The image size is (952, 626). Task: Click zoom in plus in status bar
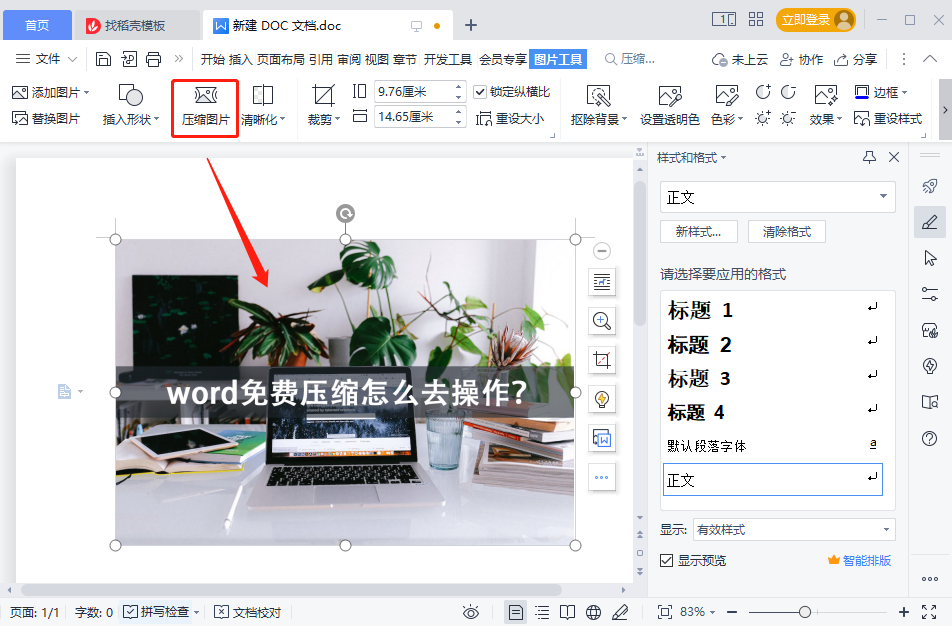[x=904, y=612]
